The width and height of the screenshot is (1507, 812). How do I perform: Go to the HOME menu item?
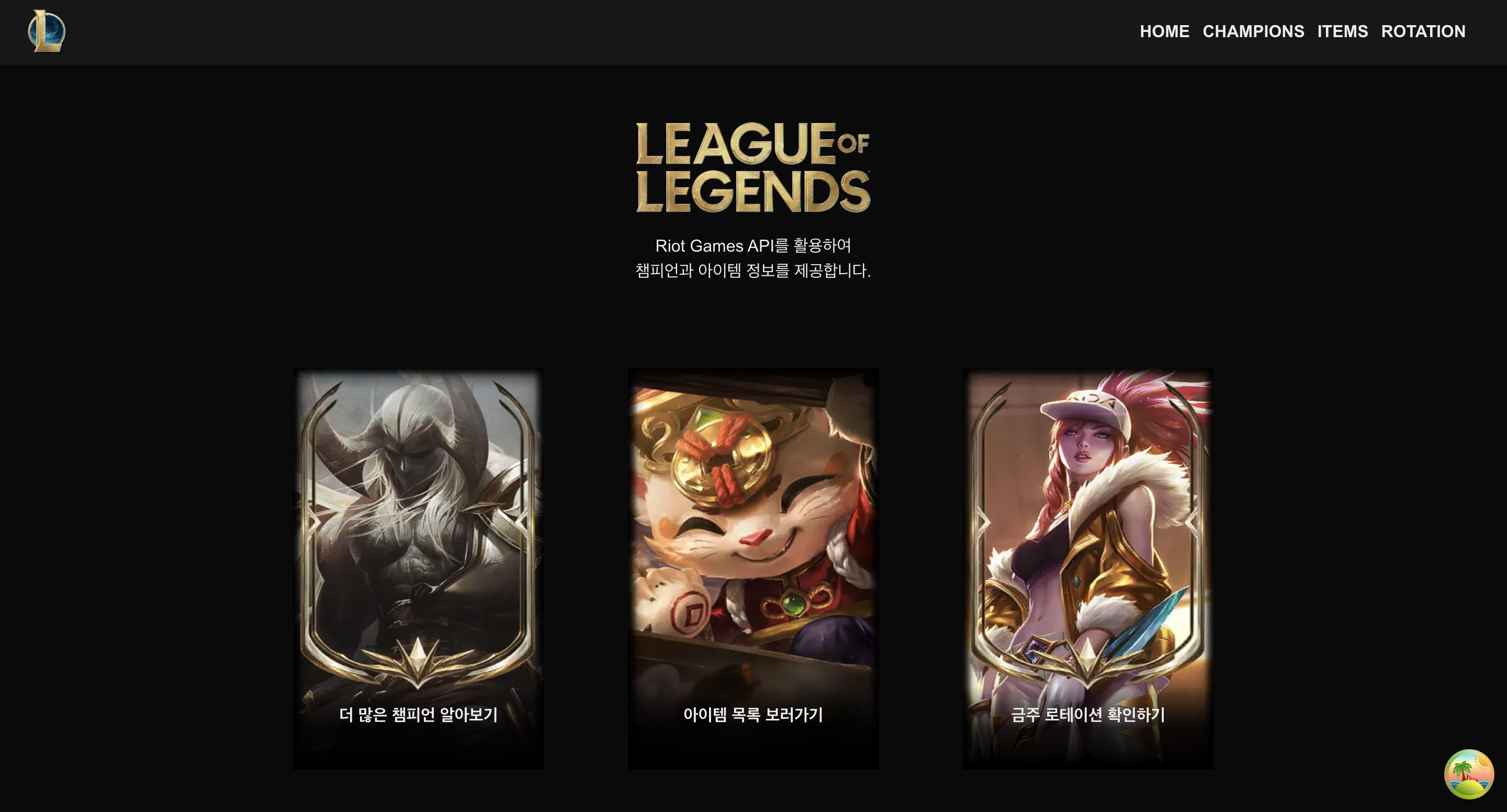[1164, 31]
